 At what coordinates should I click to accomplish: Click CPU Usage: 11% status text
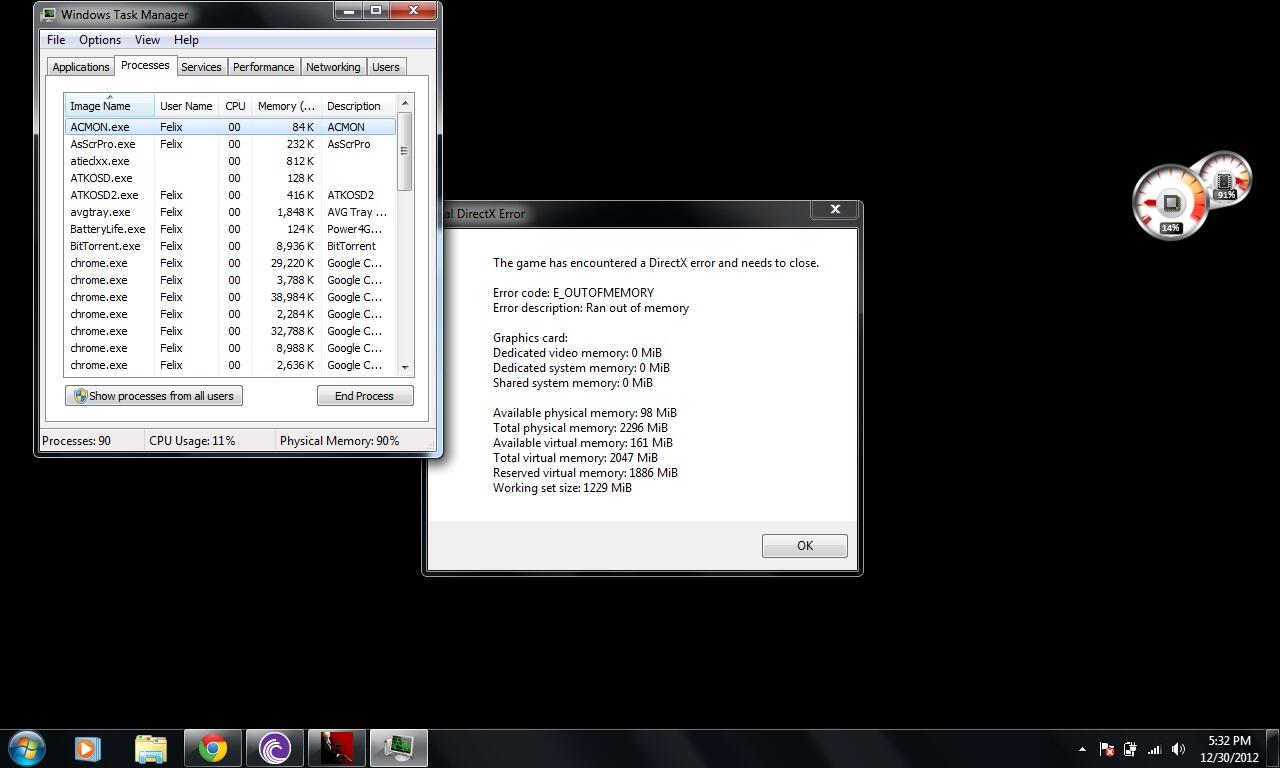[x=192, y=441]
